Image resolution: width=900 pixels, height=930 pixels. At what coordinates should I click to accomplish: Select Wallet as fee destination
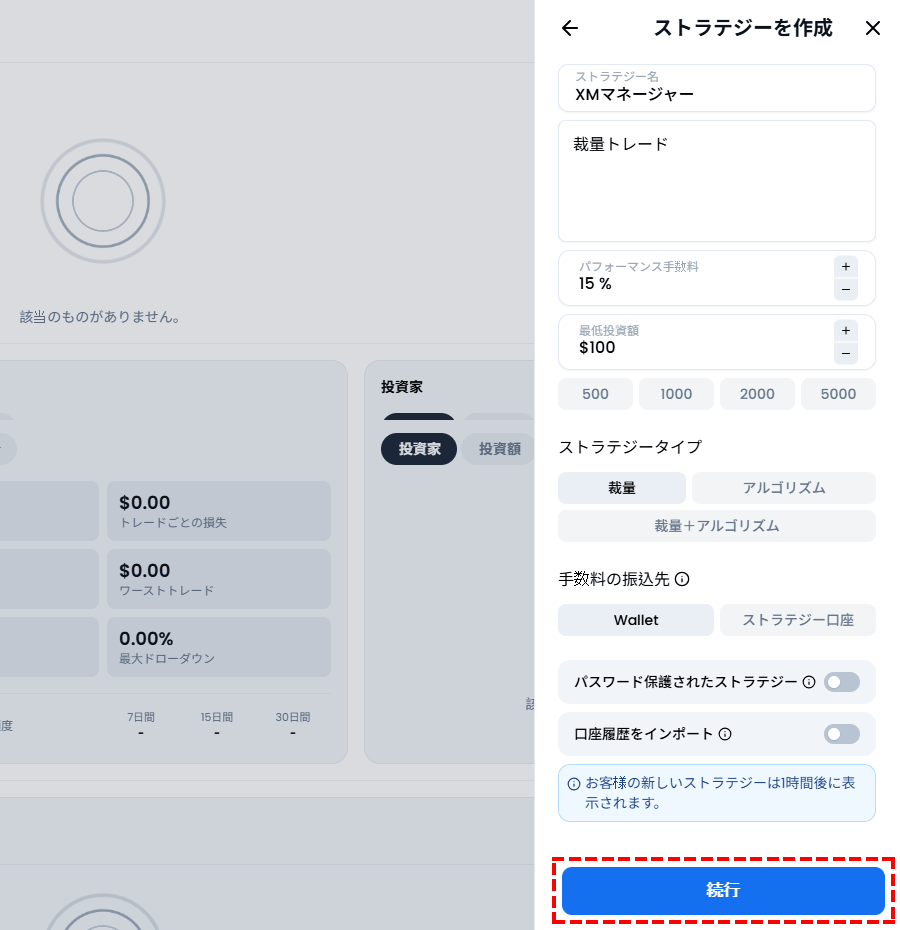(x=635, y=620)
